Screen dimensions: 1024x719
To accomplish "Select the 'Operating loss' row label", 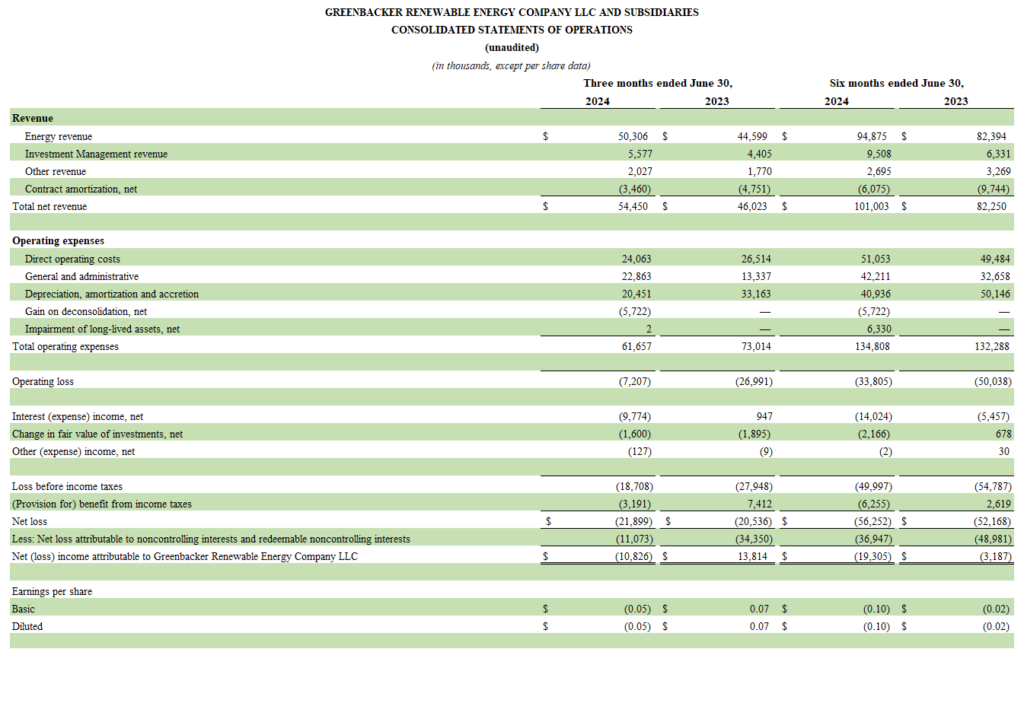I will click(42, 382).
